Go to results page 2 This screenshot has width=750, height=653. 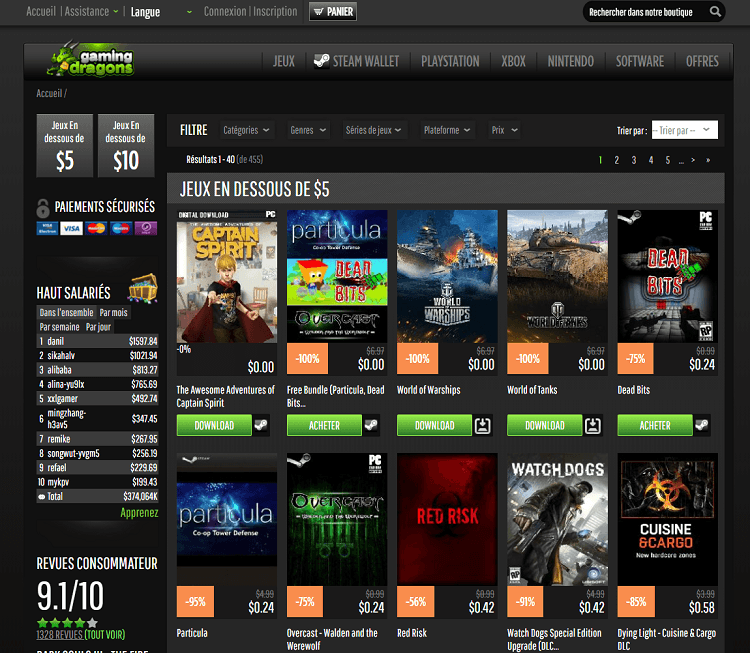pos(617,160)
